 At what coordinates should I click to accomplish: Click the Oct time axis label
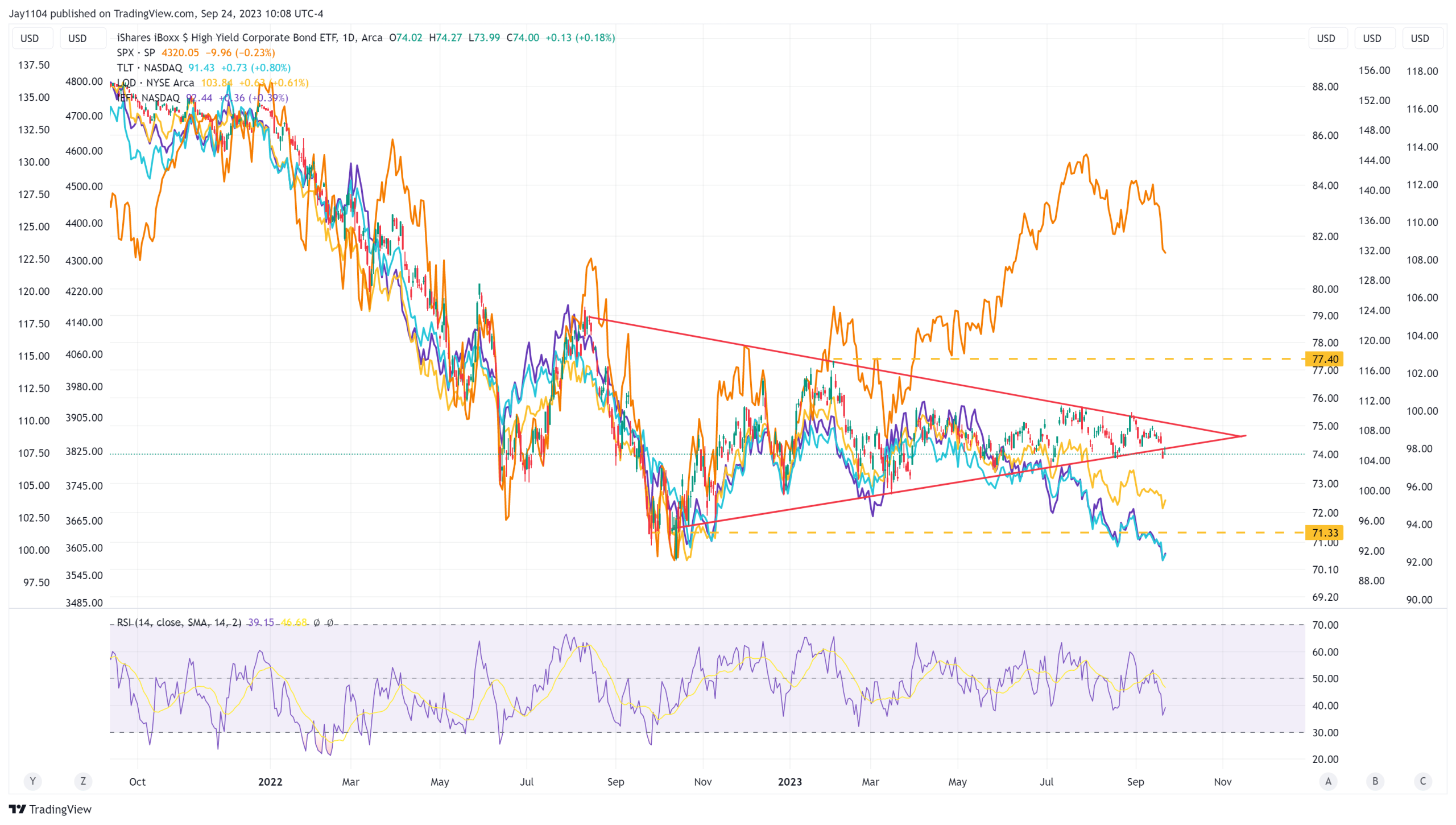(137, 782)
